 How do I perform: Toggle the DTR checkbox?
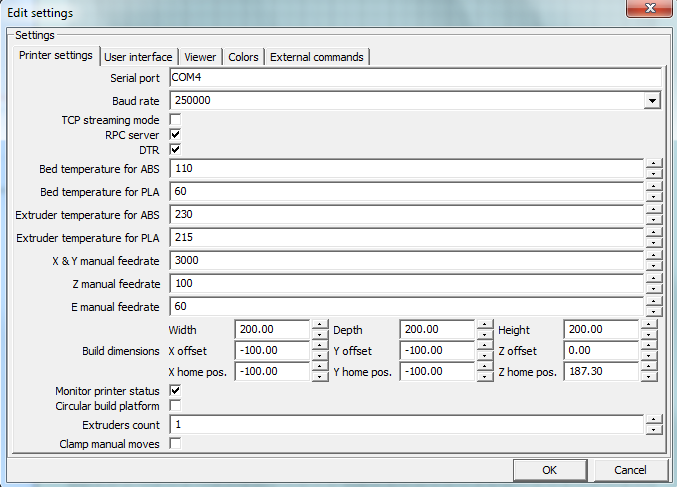(x=175, y=149)
